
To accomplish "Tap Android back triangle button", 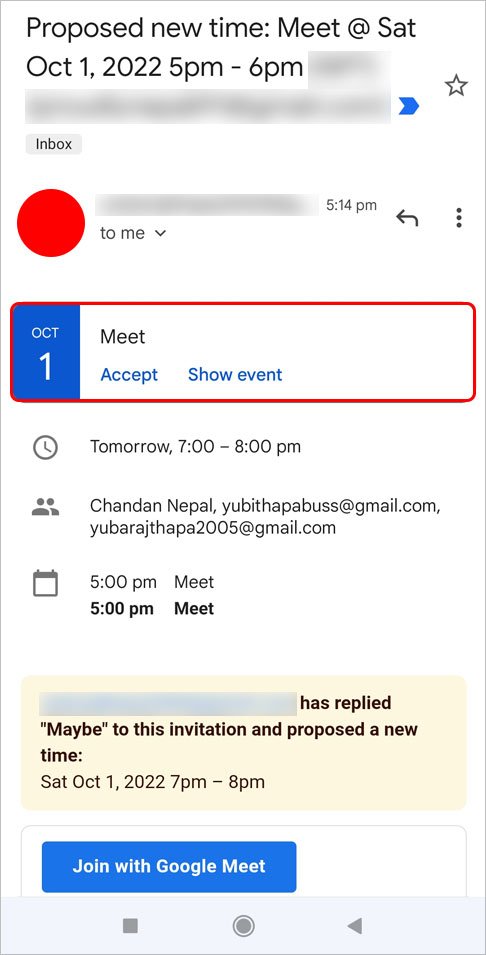I will coord(354,926).
